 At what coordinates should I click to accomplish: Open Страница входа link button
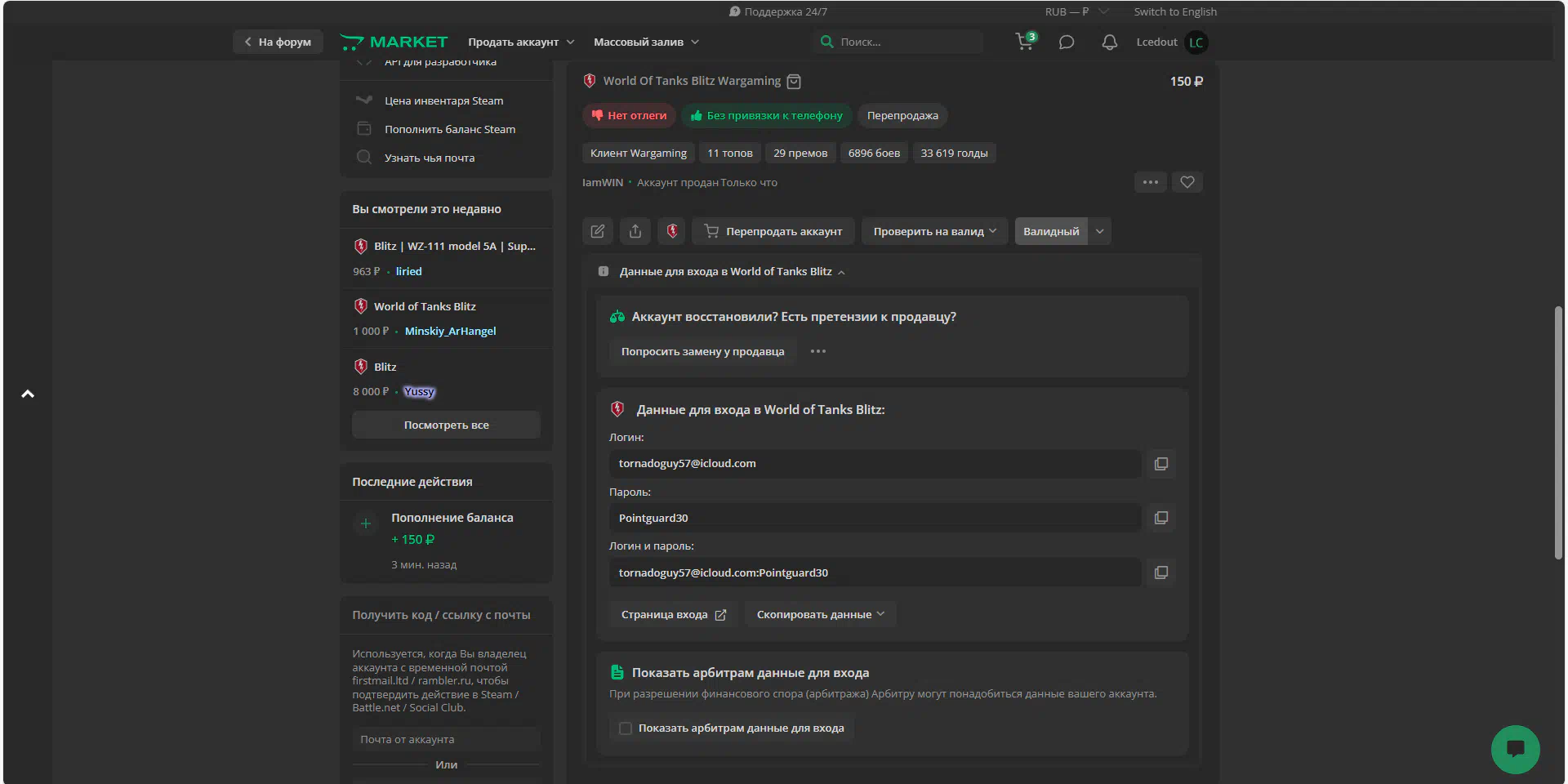point(673,614)
